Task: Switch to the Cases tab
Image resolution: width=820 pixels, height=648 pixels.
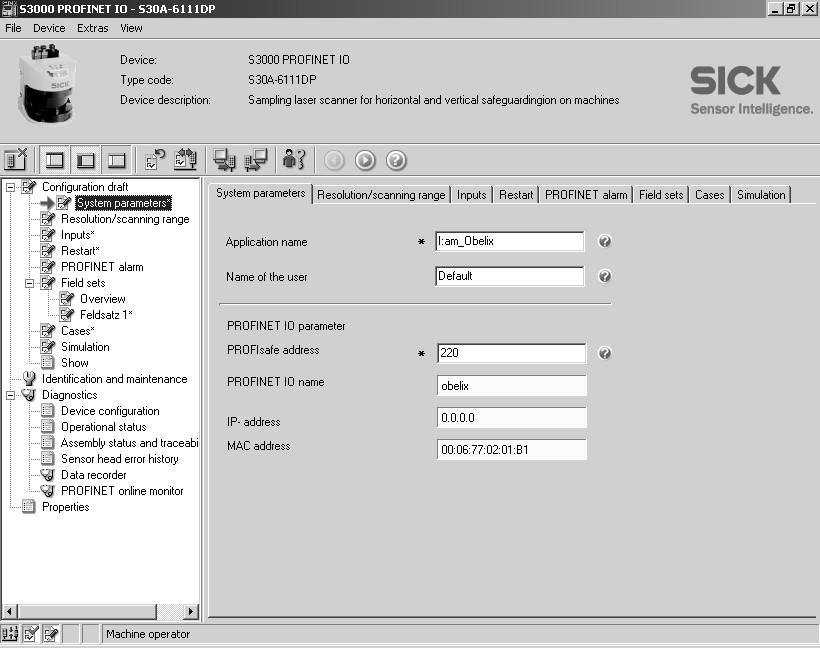Action: pyautogui.click(x=710, y=195)
